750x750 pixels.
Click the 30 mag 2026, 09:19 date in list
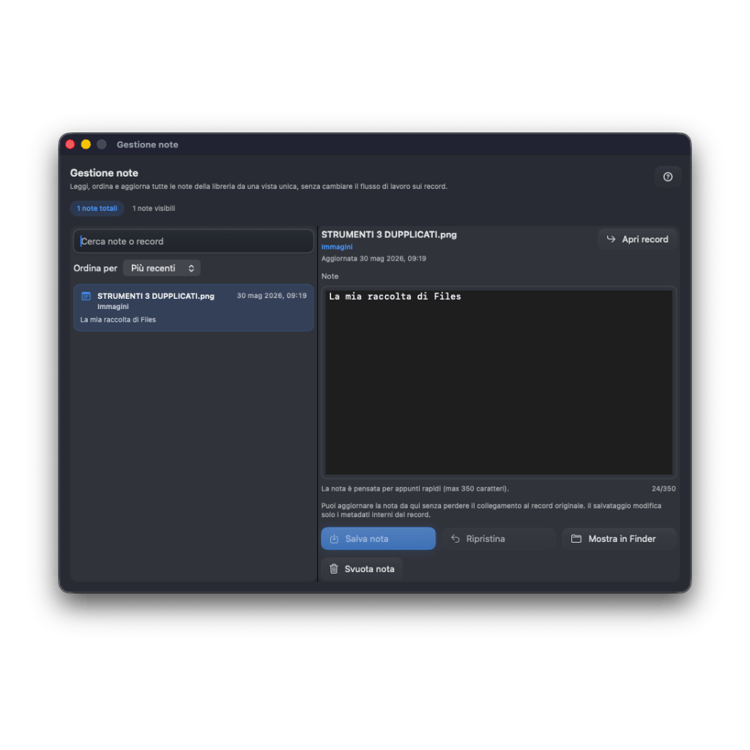pyautogui.click(x=272, y=296)
